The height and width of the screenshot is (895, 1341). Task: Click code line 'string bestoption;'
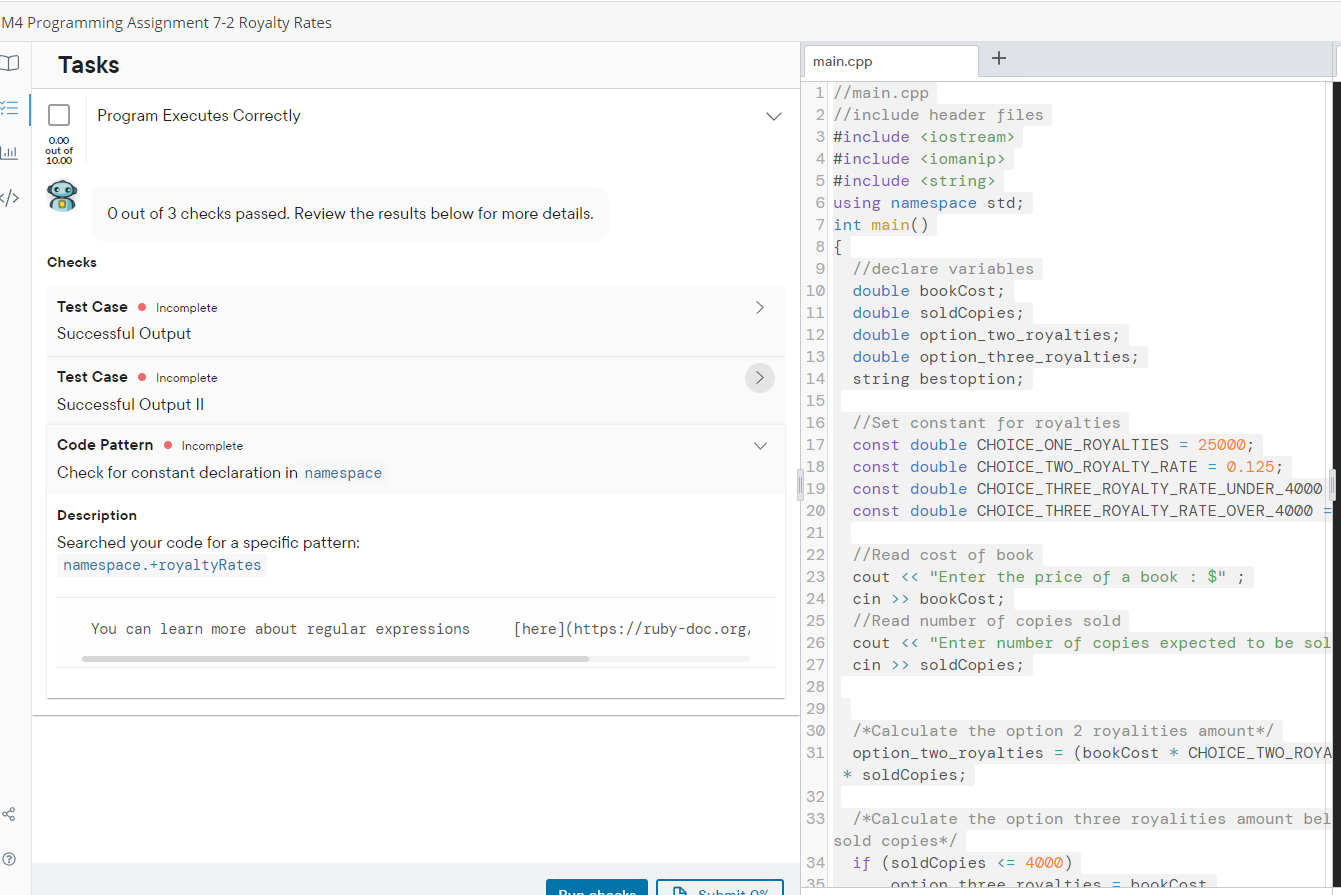(938, 379)
